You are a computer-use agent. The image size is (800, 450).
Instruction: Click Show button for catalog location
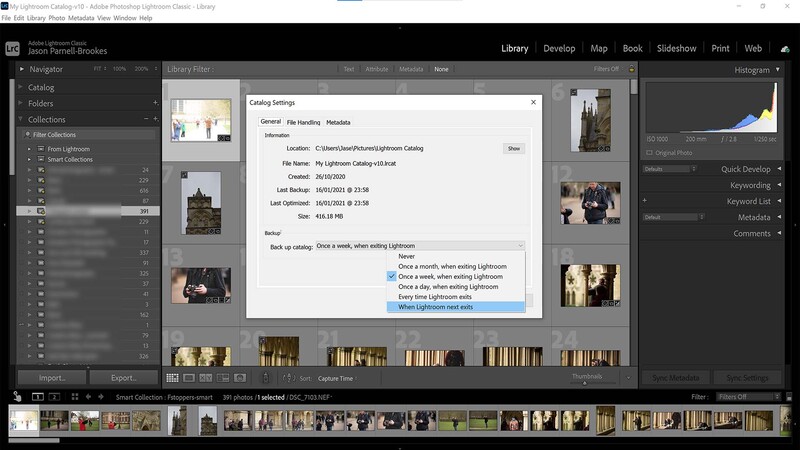click(514, 148)
